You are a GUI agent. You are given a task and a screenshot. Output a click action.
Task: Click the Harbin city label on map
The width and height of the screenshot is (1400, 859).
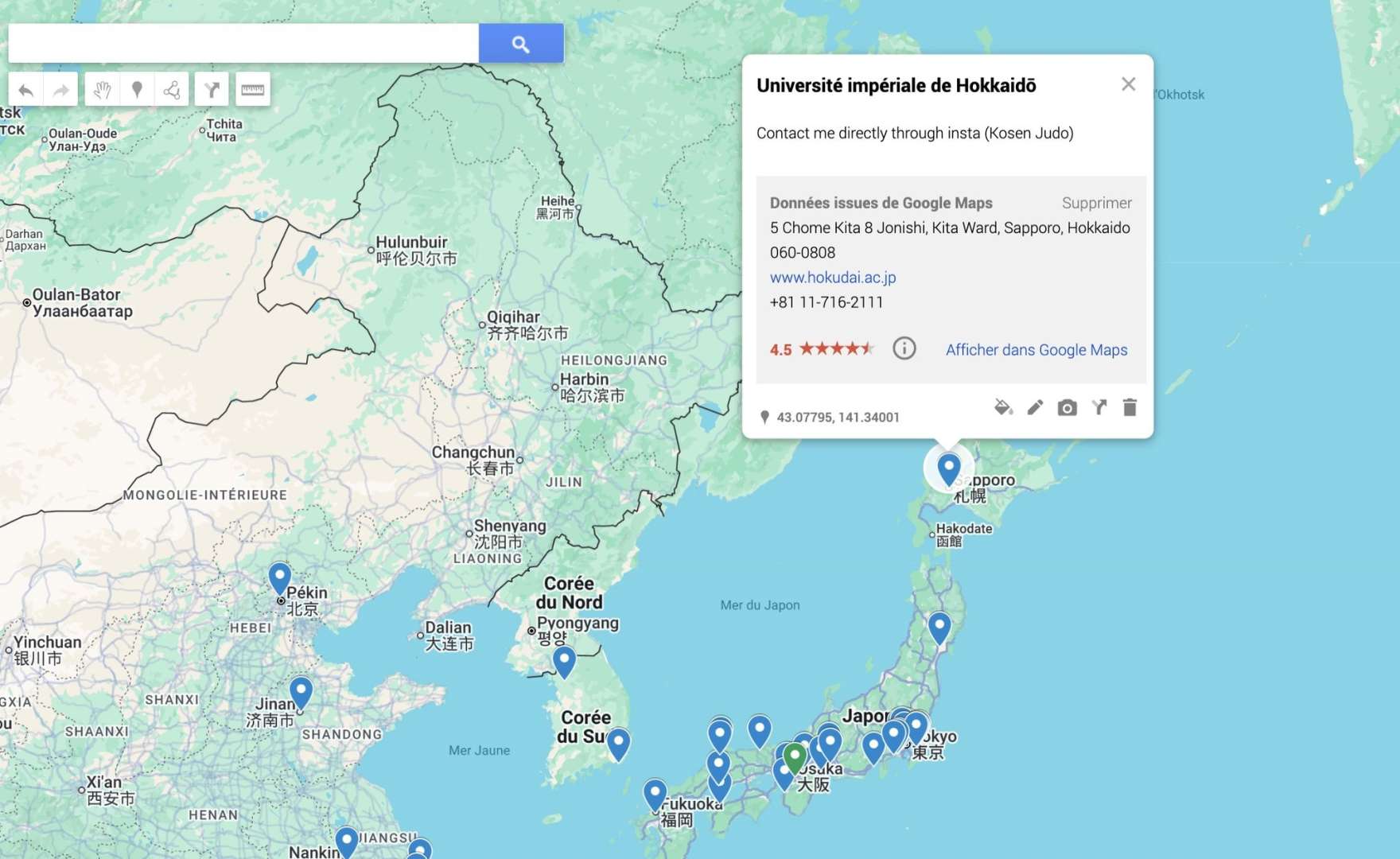tap(592, 387)
